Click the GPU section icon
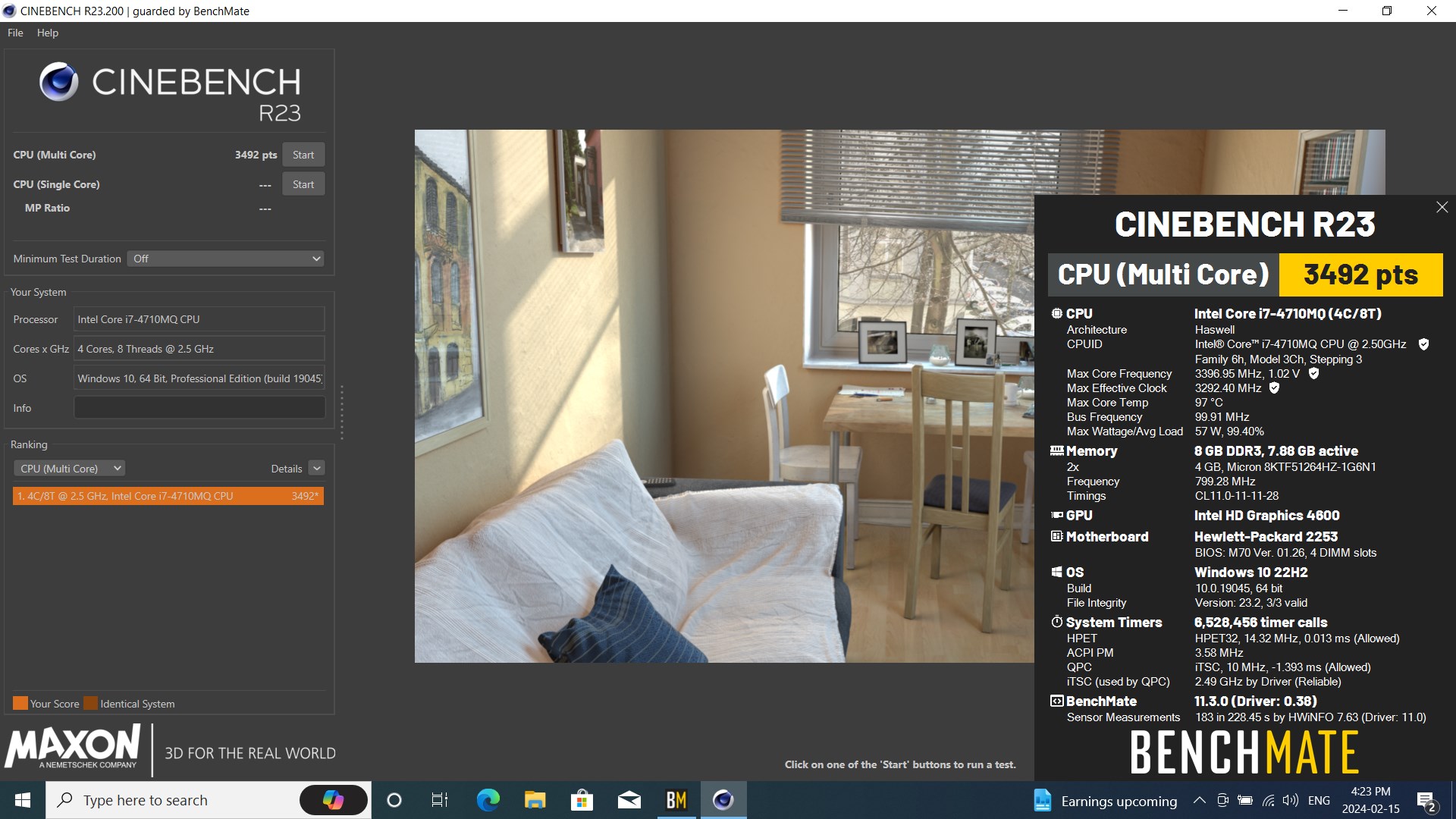Image resolution: width=1456 pixels, height=819 pixels. (1056, 515)
